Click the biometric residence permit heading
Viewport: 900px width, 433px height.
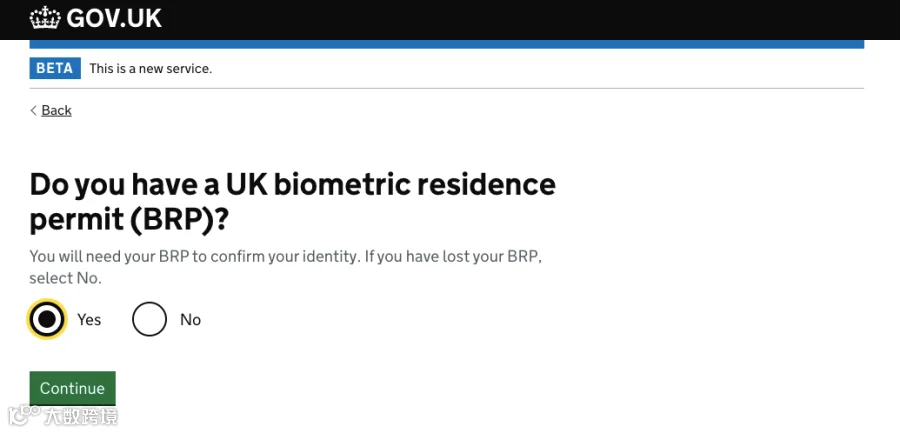click(x=292, y=202)
